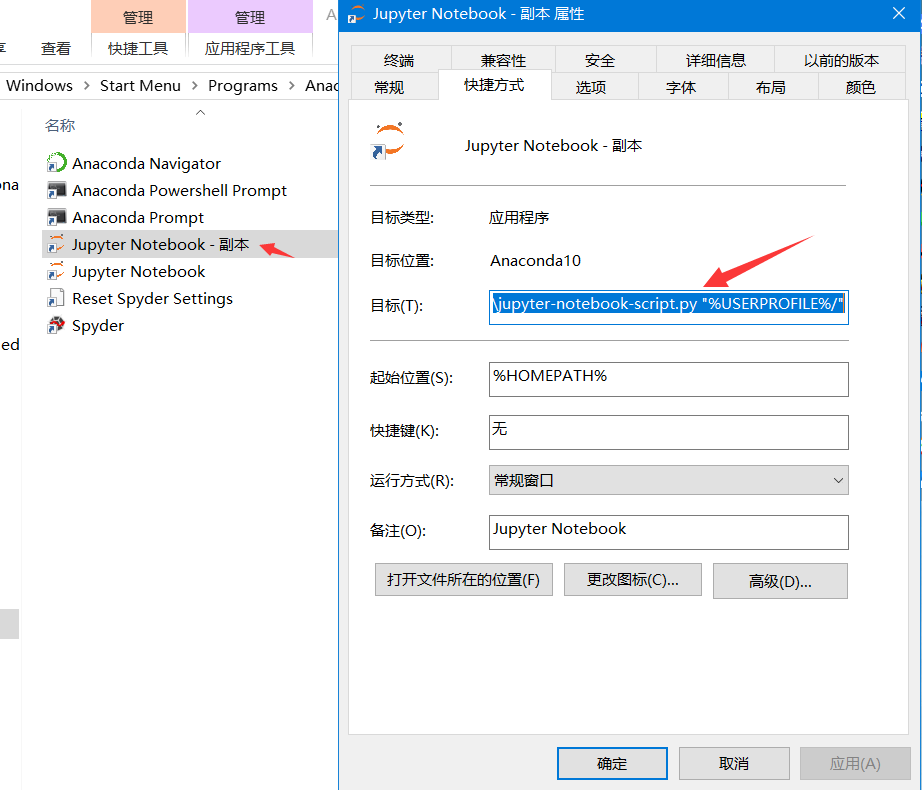Screen dimensions: 922x790
Task: Click the Reset Spyder Settings icon
Action: pos(56,298)
